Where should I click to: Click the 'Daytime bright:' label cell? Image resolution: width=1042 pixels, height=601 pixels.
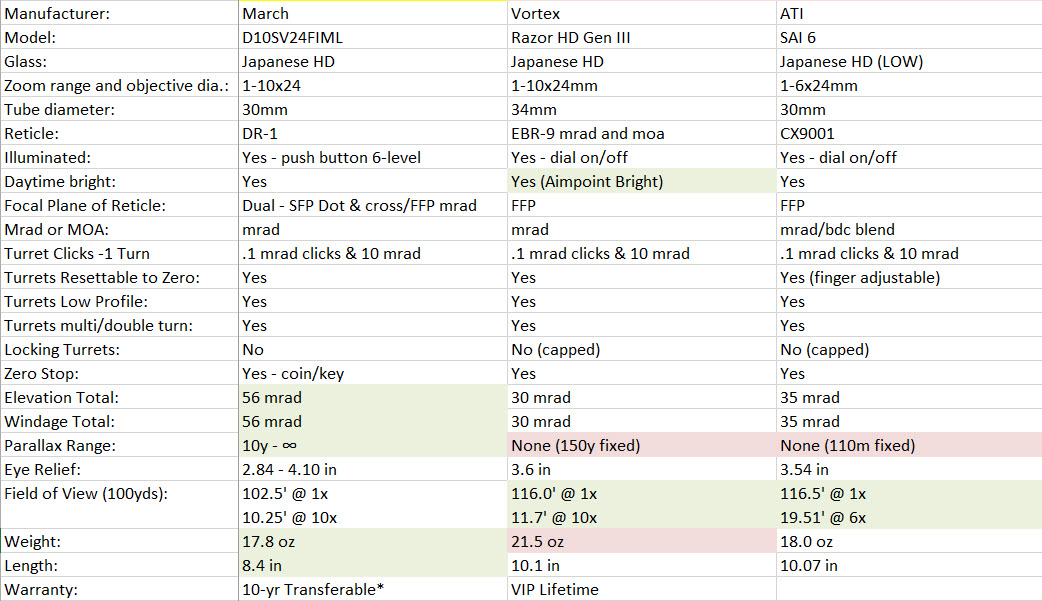[120, 181]
